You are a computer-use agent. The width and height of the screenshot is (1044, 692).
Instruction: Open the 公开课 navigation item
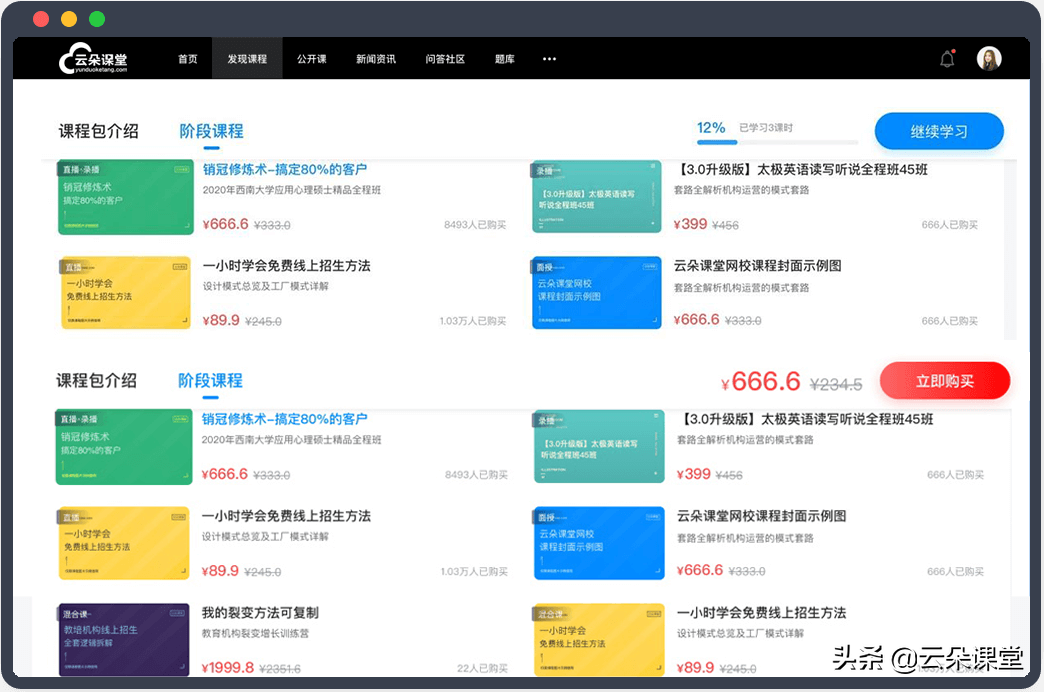point(311,58)
